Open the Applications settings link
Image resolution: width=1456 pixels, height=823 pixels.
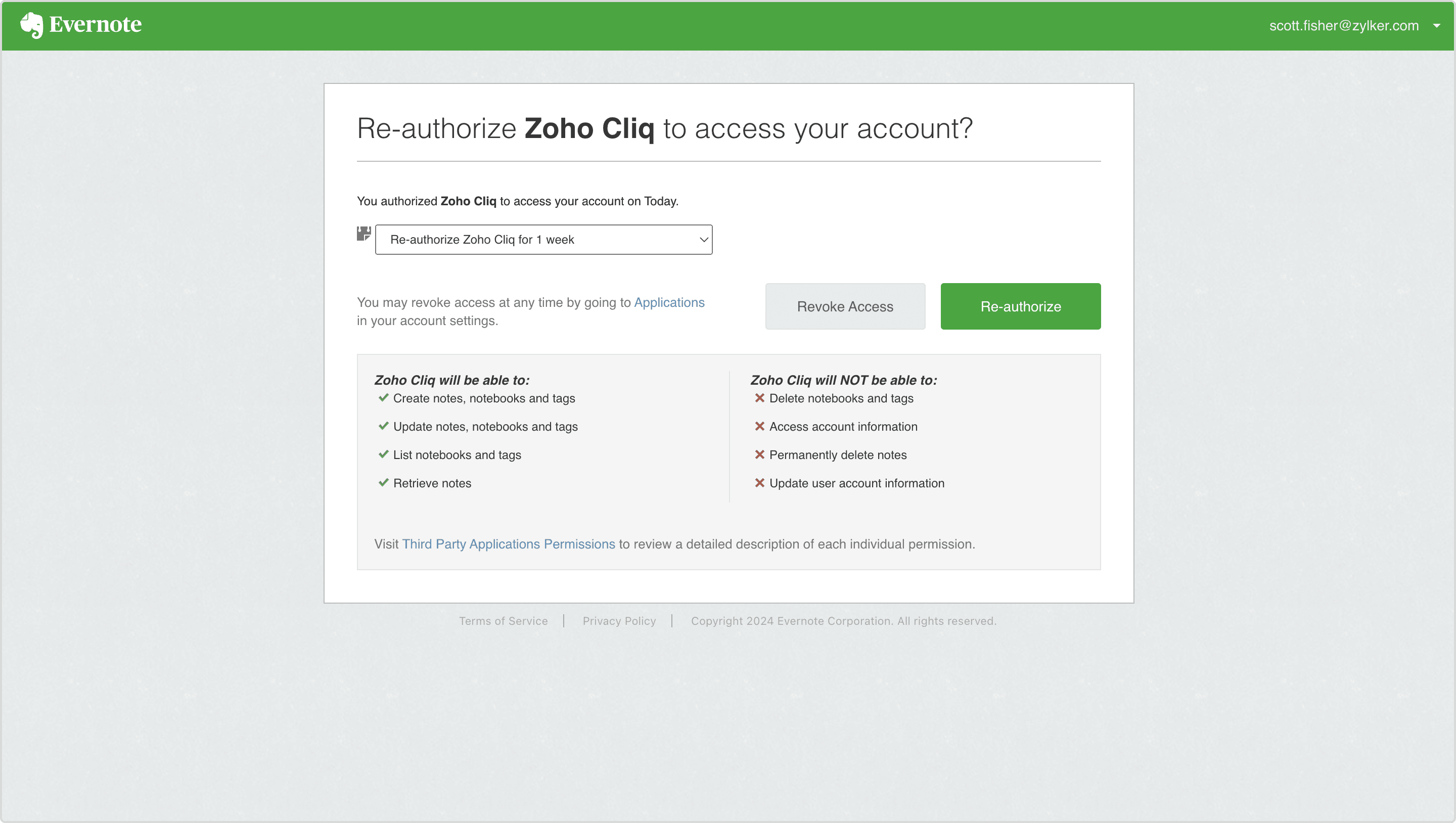click(669, 302)
